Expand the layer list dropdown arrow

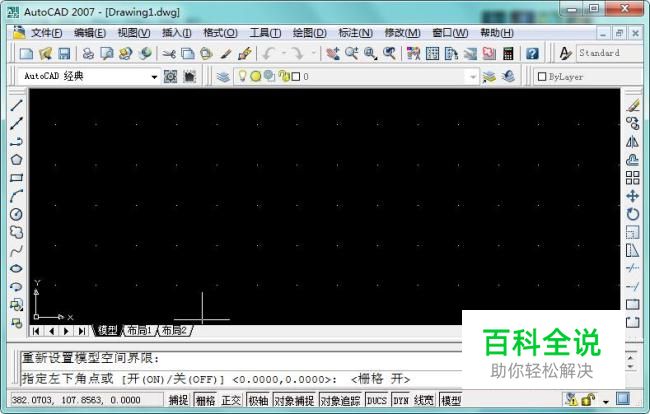(x=473, y=77)
